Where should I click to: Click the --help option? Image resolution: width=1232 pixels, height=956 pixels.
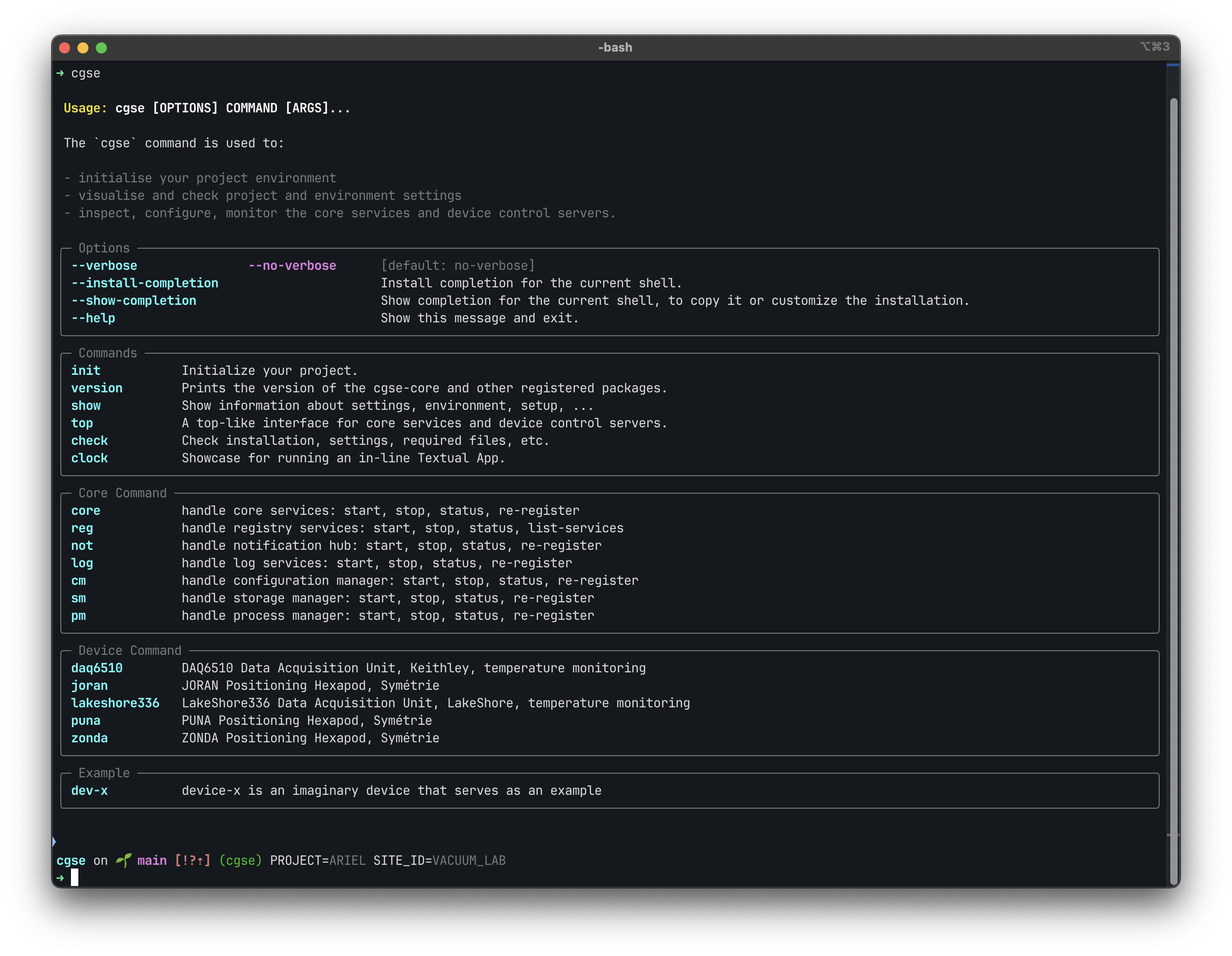[x=93, y=318]
